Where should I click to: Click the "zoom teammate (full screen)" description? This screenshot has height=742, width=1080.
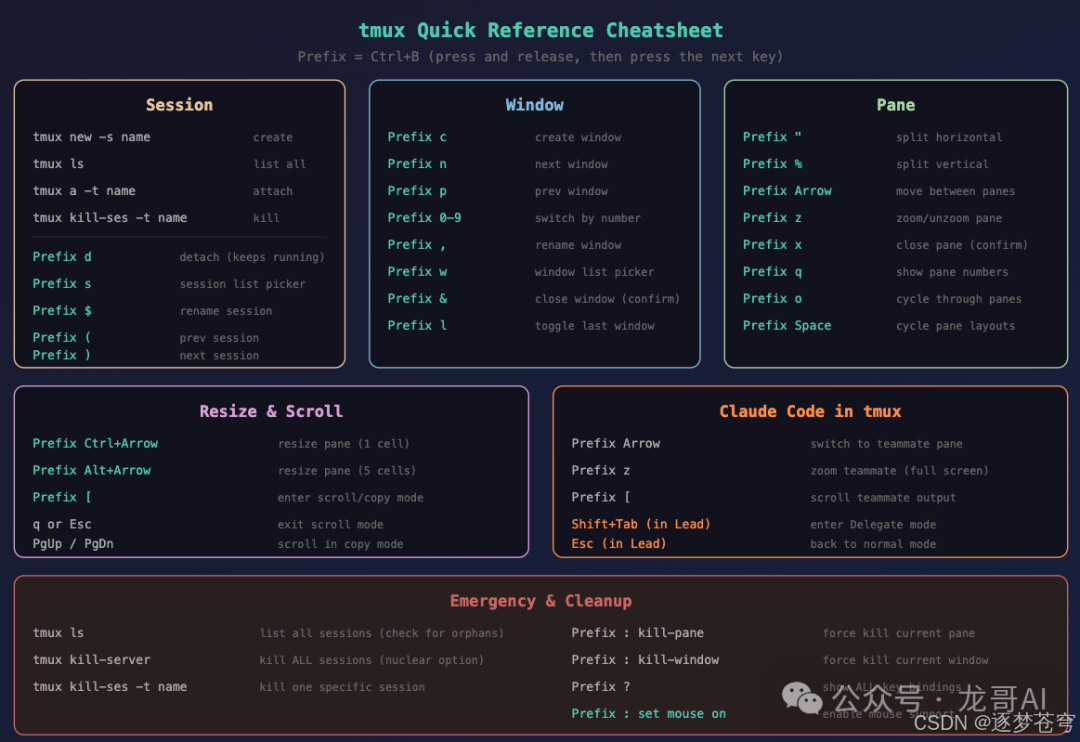click(x=899, y=471)
